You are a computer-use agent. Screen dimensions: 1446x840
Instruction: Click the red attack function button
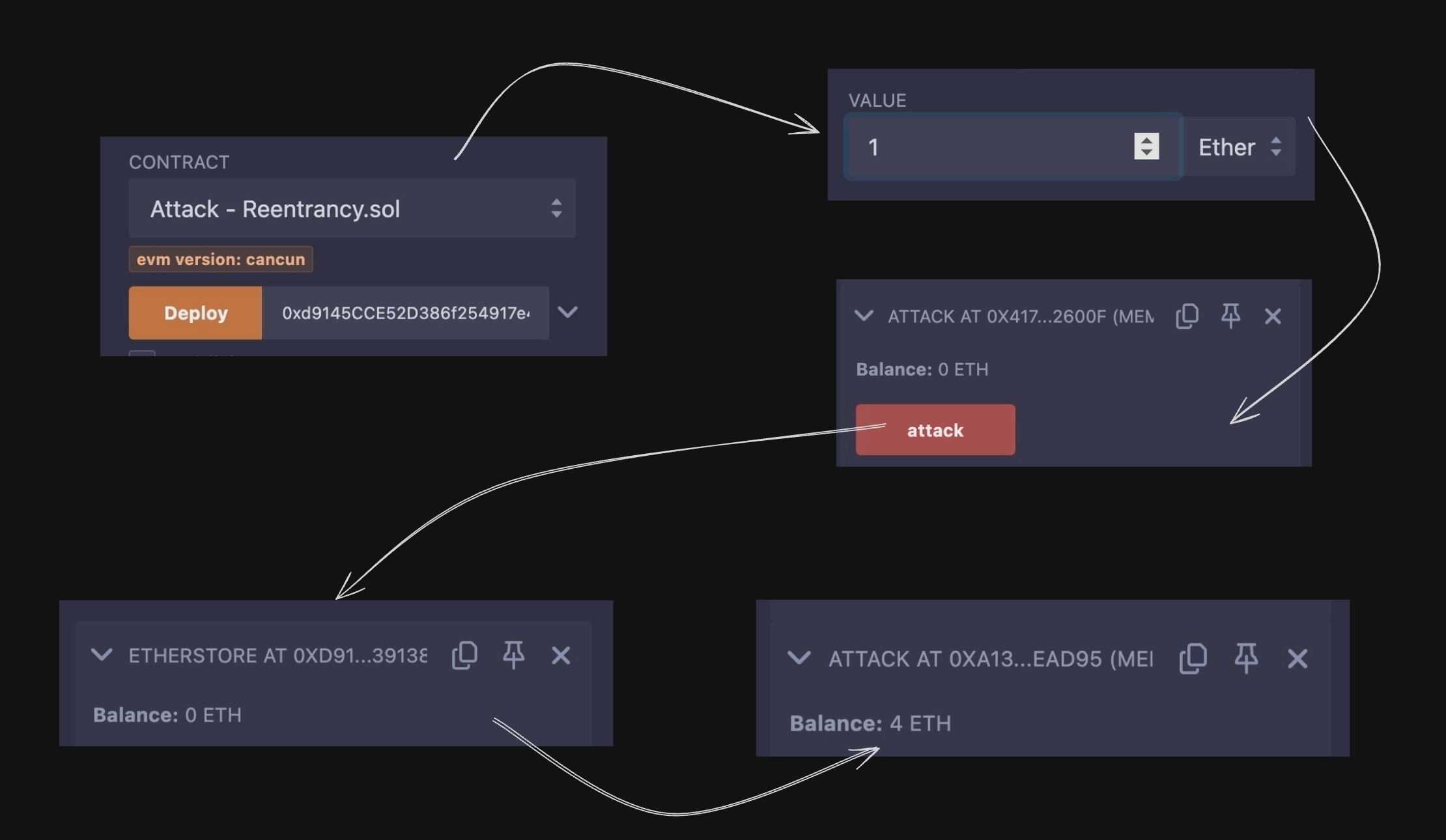point(935,430)
